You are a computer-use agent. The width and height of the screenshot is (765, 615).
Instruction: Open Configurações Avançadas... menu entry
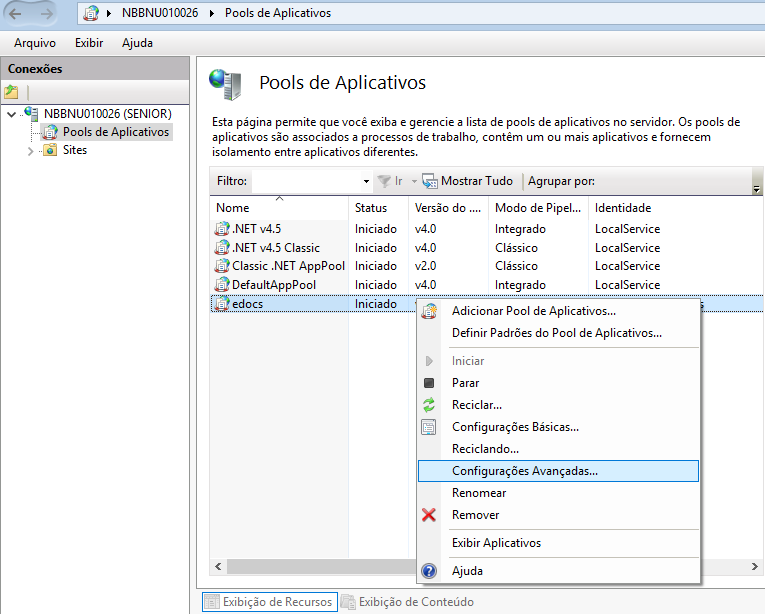tap(559, 471)
